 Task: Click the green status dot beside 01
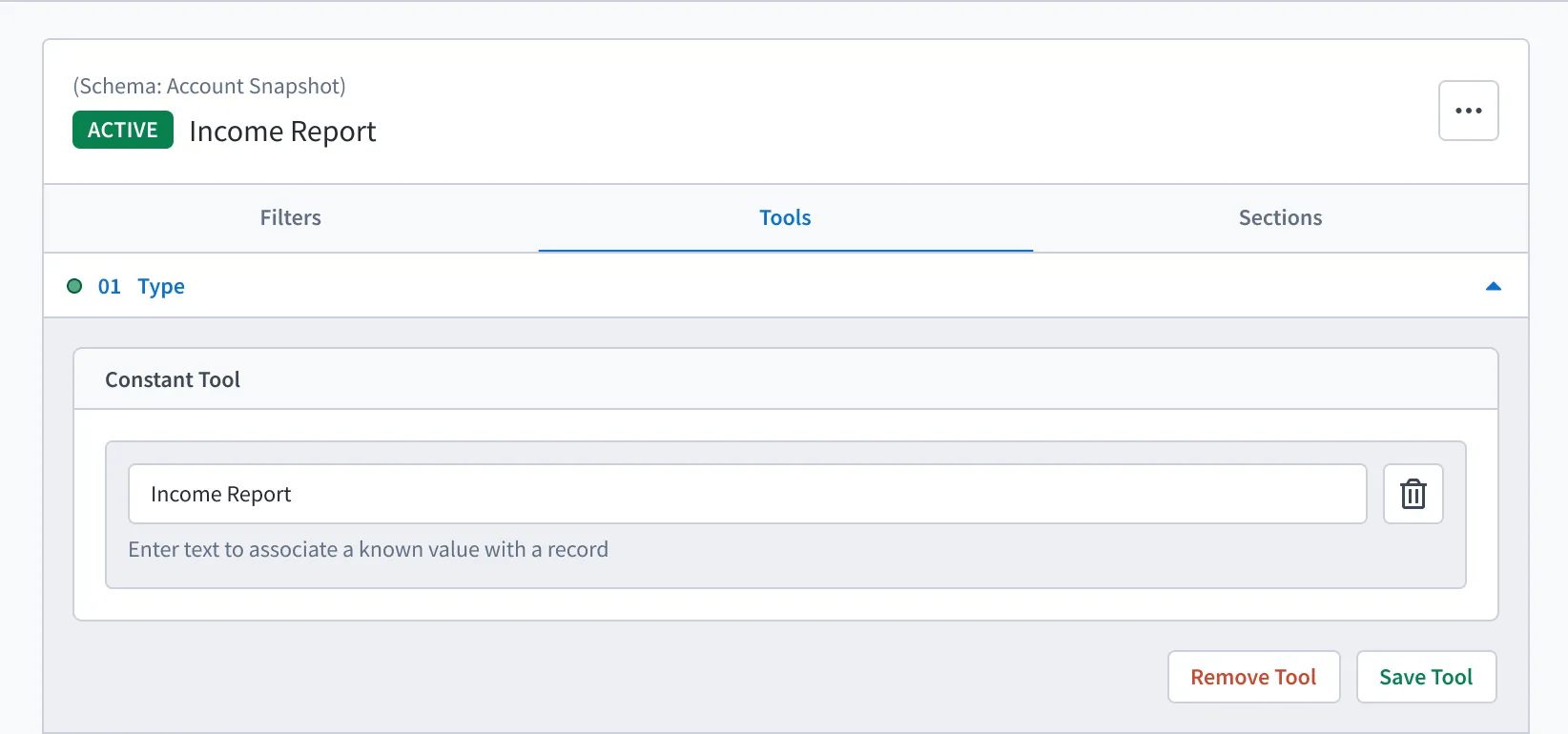pos(74,286)
